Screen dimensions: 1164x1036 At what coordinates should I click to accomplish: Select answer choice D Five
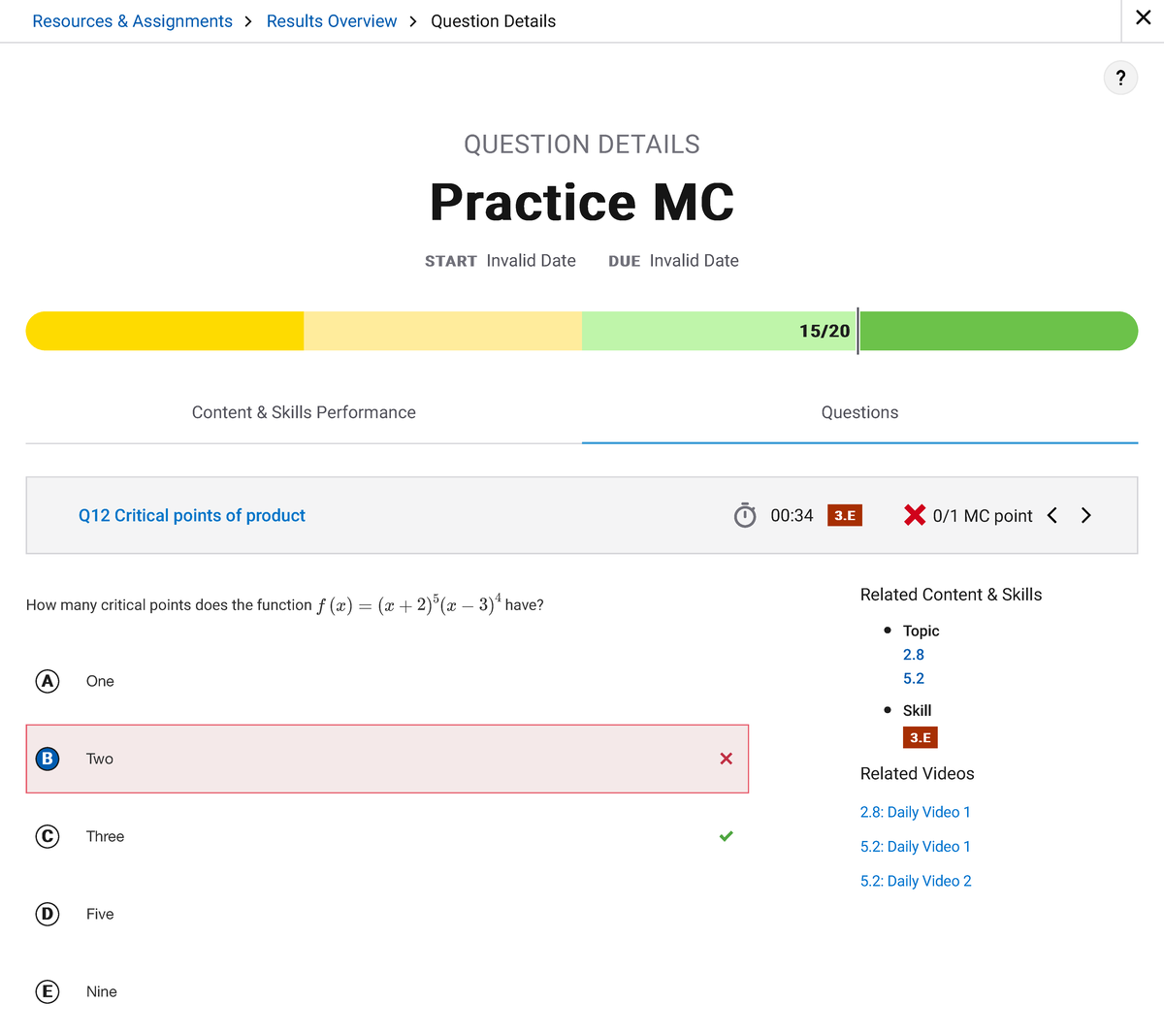click(48, 914)
